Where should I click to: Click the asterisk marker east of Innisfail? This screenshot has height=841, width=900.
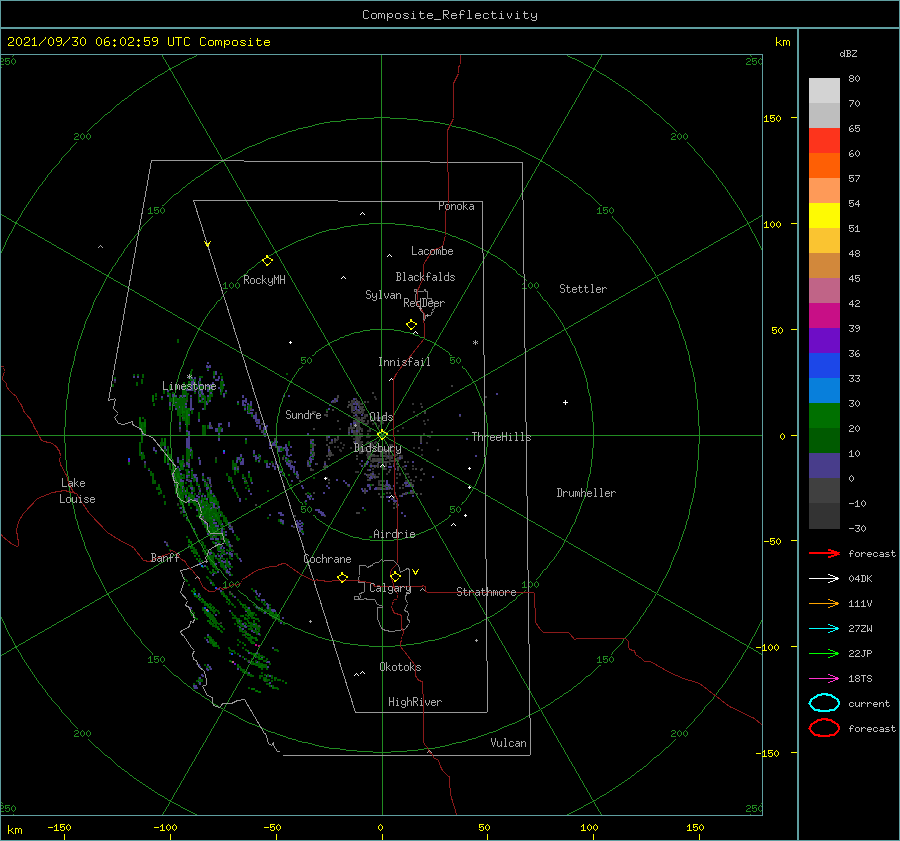coord(475,343)
